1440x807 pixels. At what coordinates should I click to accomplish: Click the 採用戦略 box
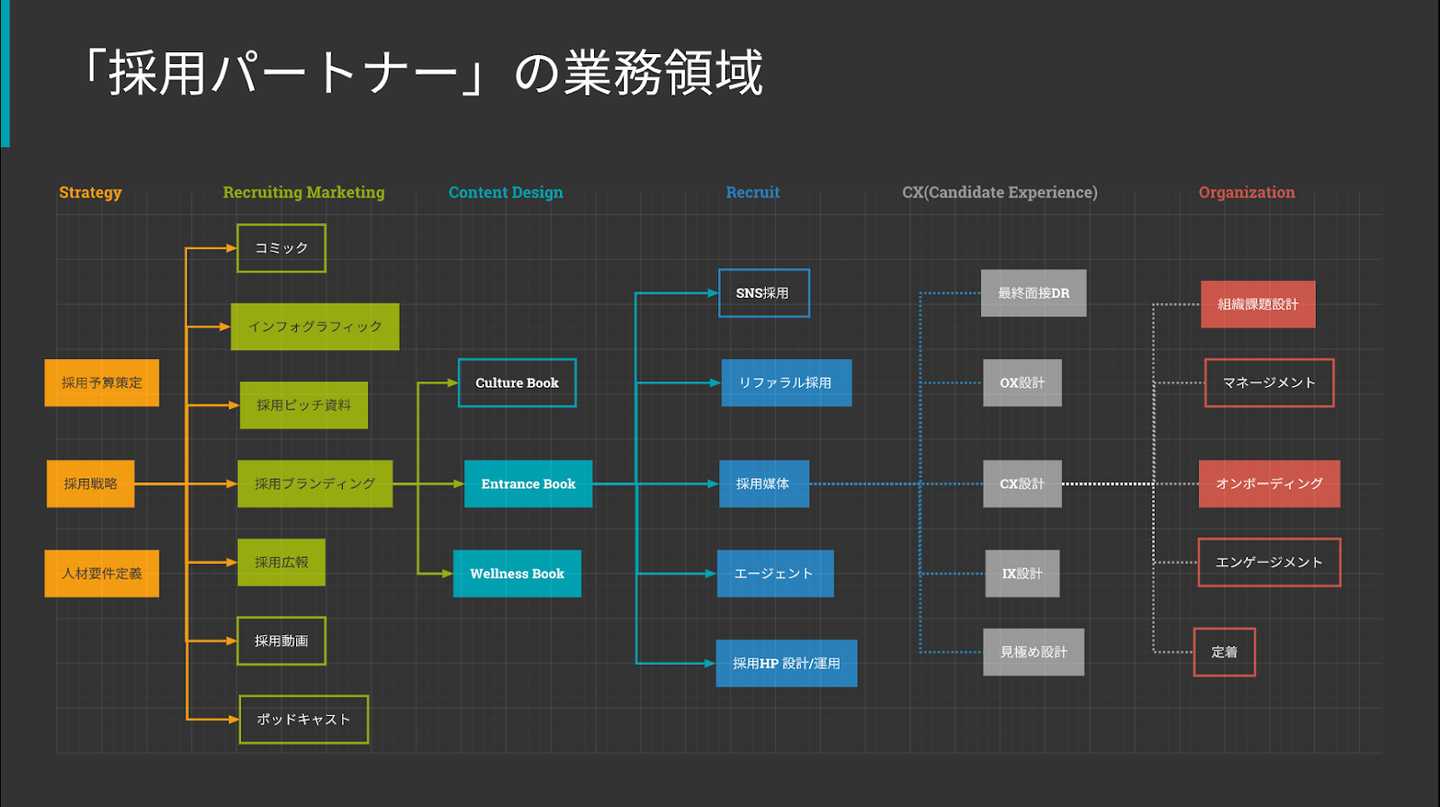(x=91, y=484)
